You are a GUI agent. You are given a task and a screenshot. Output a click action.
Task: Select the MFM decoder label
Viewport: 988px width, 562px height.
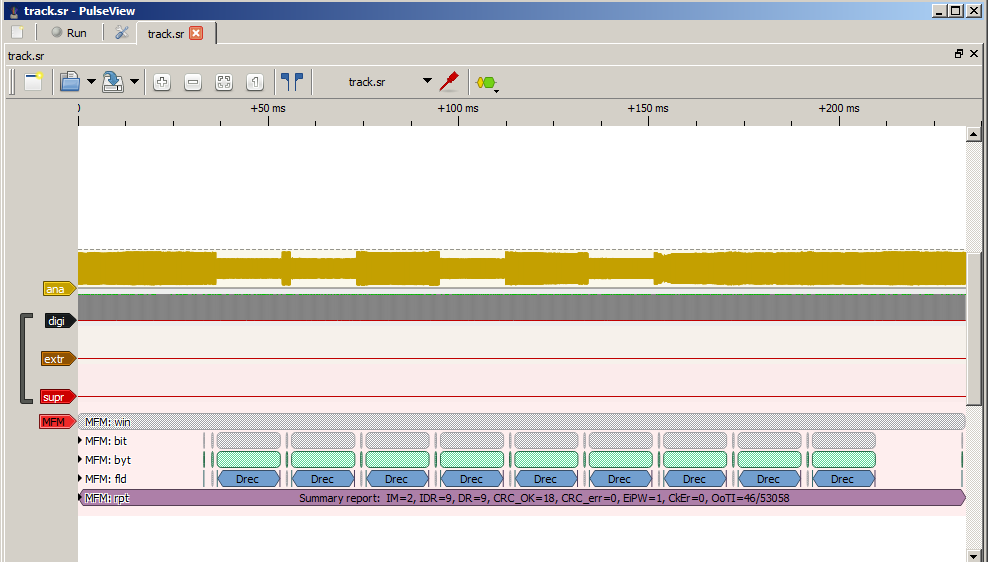(57, 422)
